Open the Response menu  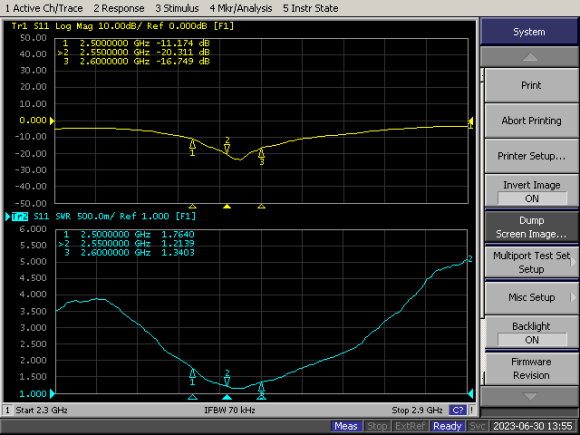click(119, 8)
